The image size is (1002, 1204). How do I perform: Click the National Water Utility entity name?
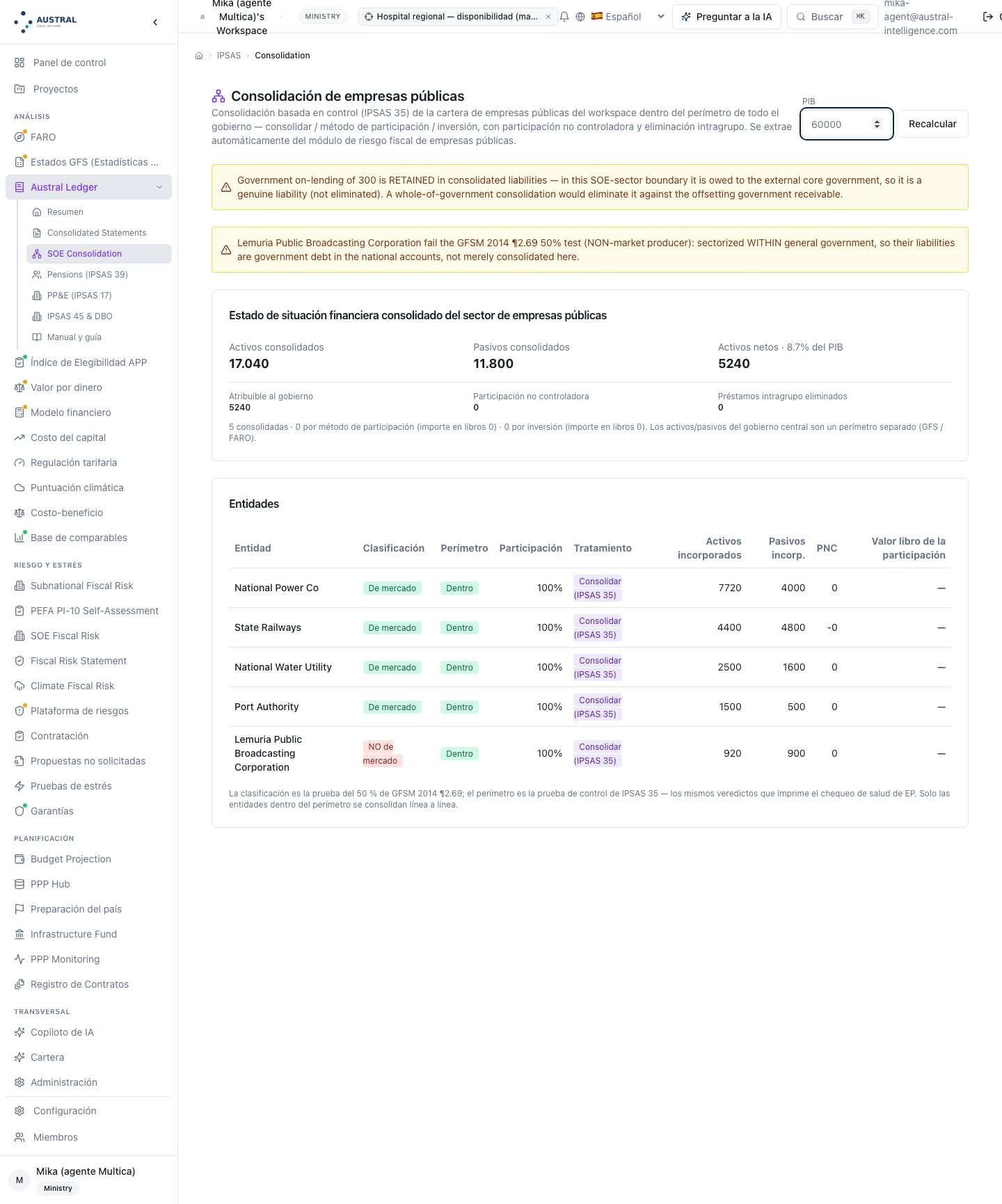(283, 667)
